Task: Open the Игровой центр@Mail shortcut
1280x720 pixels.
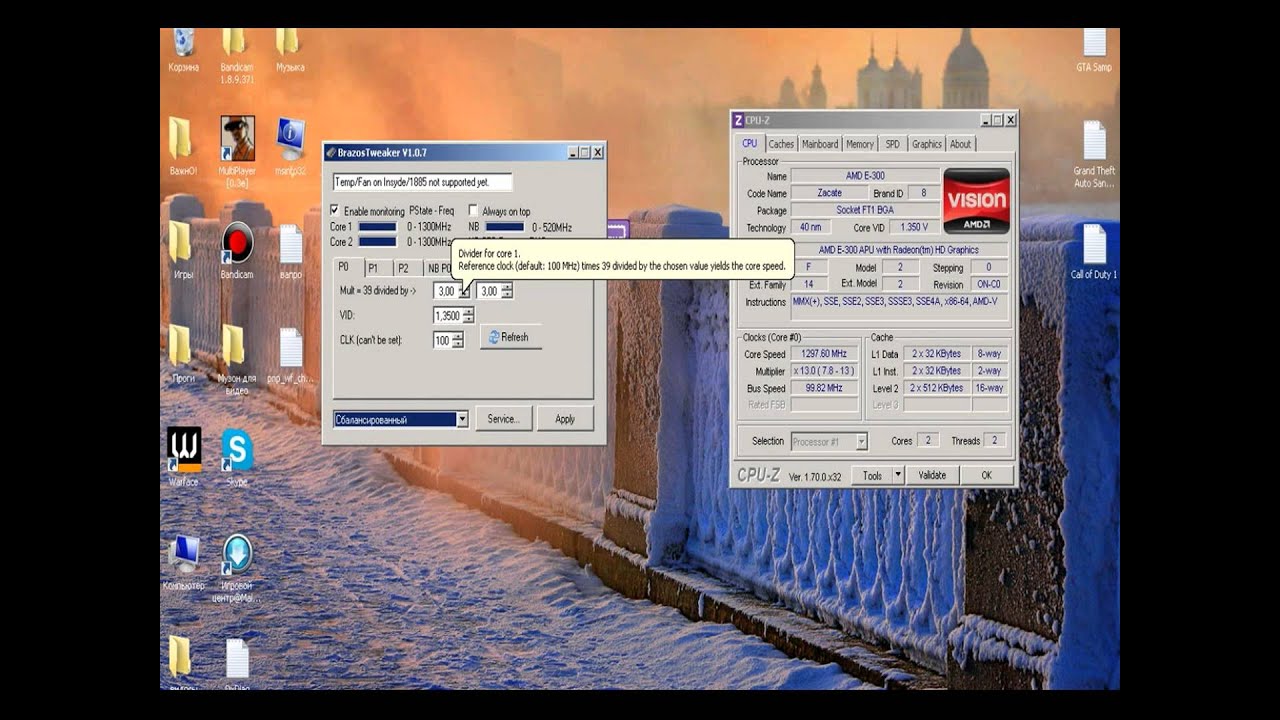Action: pos(237,554)
